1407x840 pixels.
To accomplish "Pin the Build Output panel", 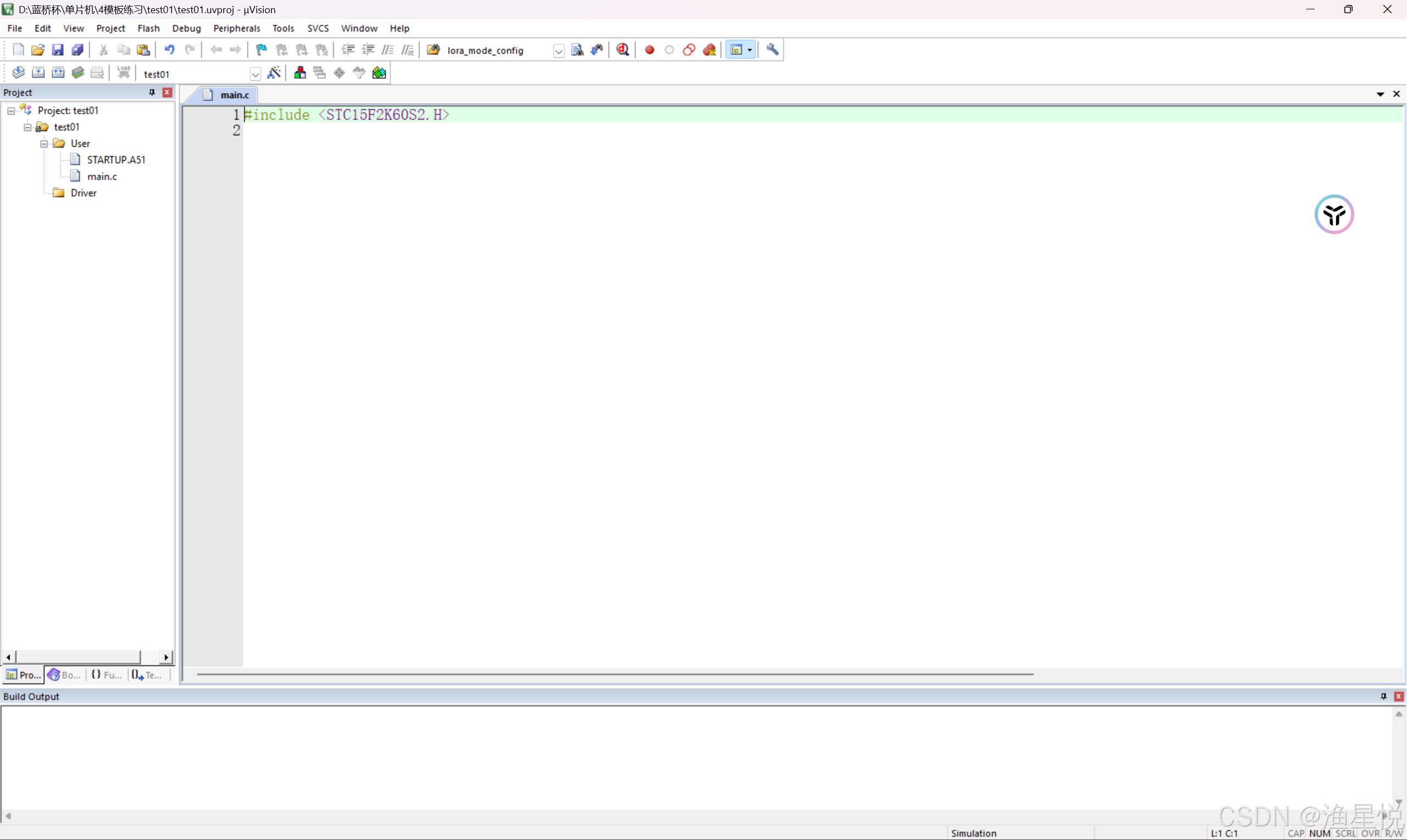I will pyautogui.click(x=1383, y=696).
